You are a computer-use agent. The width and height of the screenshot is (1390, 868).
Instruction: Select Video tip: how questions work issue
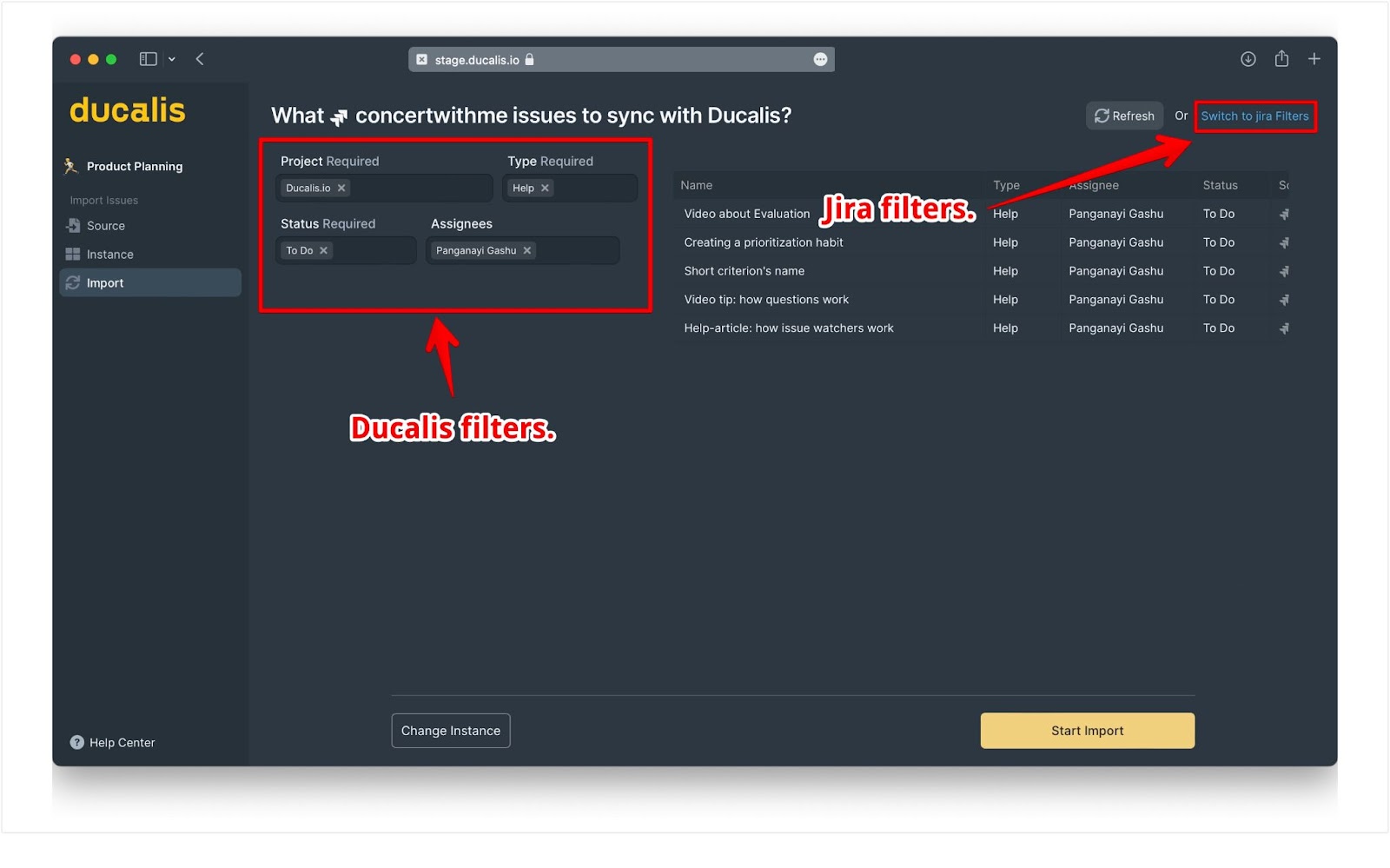click(766, 300)
